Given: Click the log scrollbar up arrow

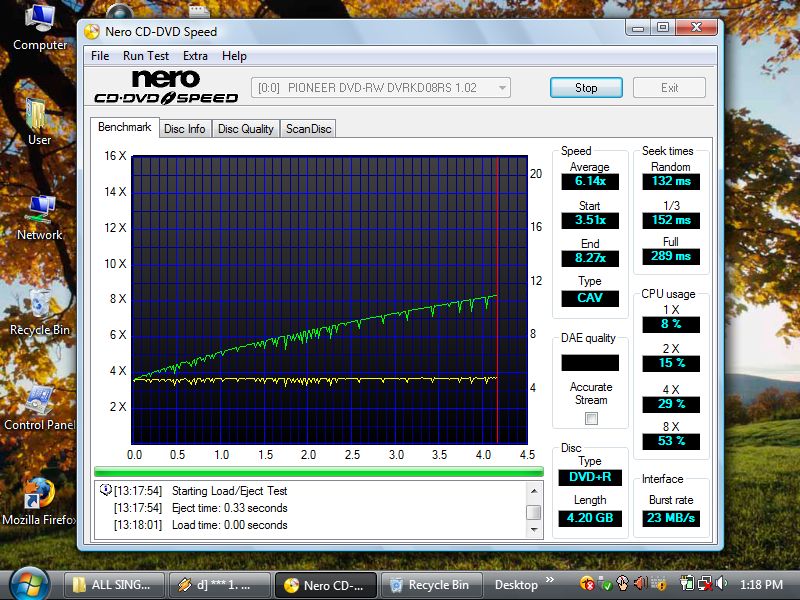Looking at the screenshot, I should pos(534,491).
